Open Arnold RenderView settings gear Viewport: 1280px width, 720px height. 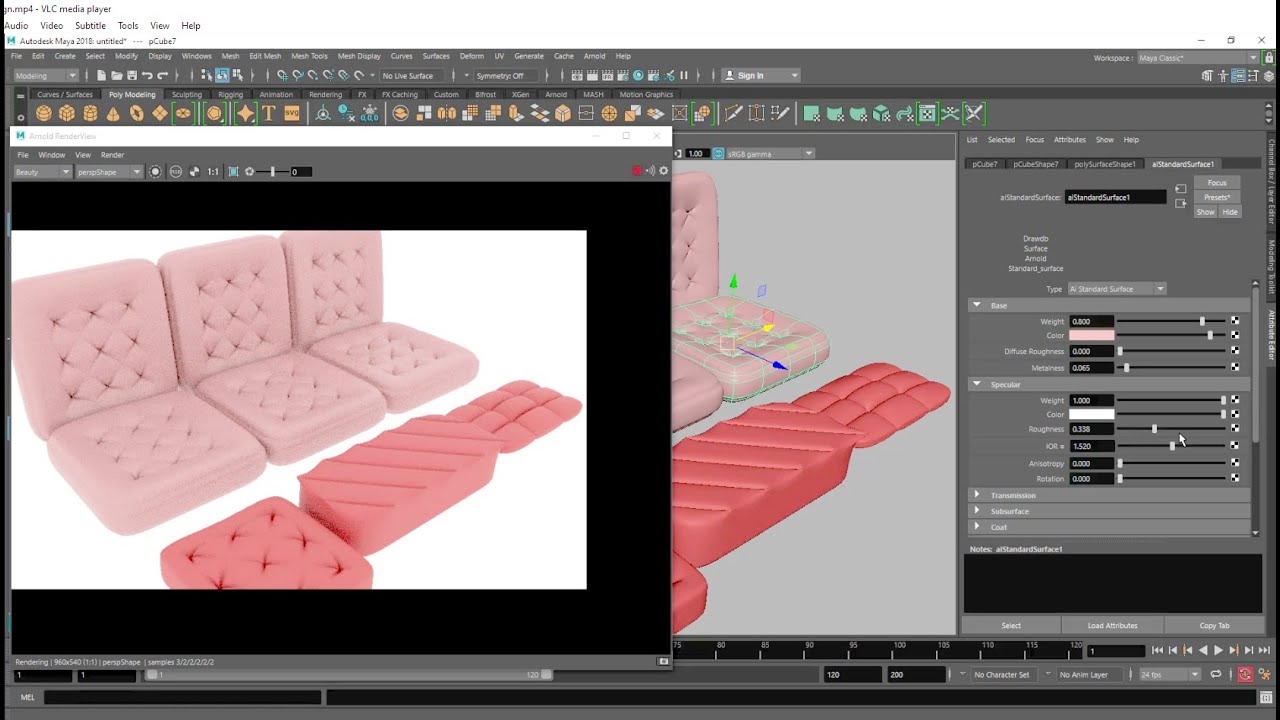click(x=663, y=171)
